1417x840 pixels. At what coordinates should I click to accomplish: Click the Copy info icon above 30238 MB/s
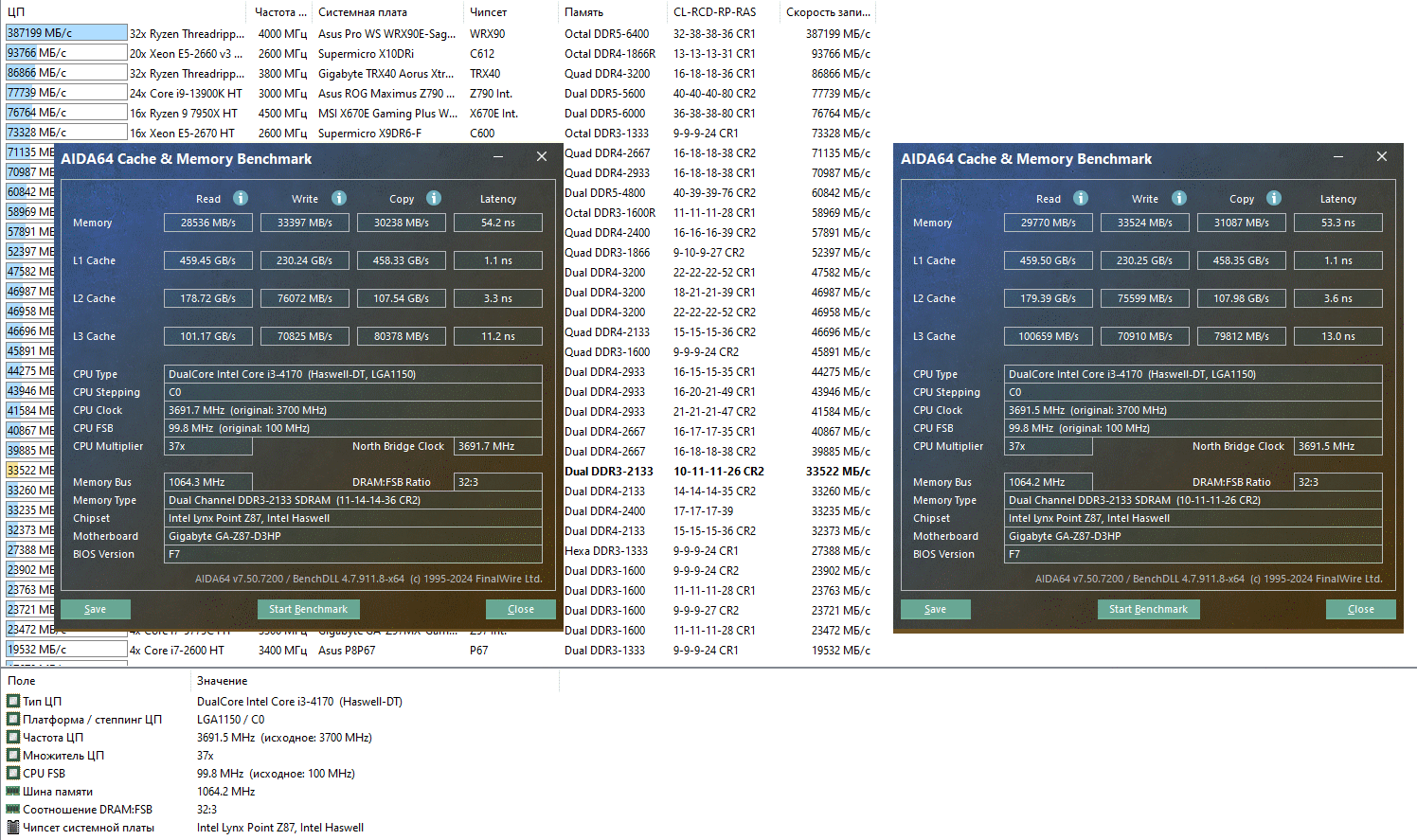point(434,198)
